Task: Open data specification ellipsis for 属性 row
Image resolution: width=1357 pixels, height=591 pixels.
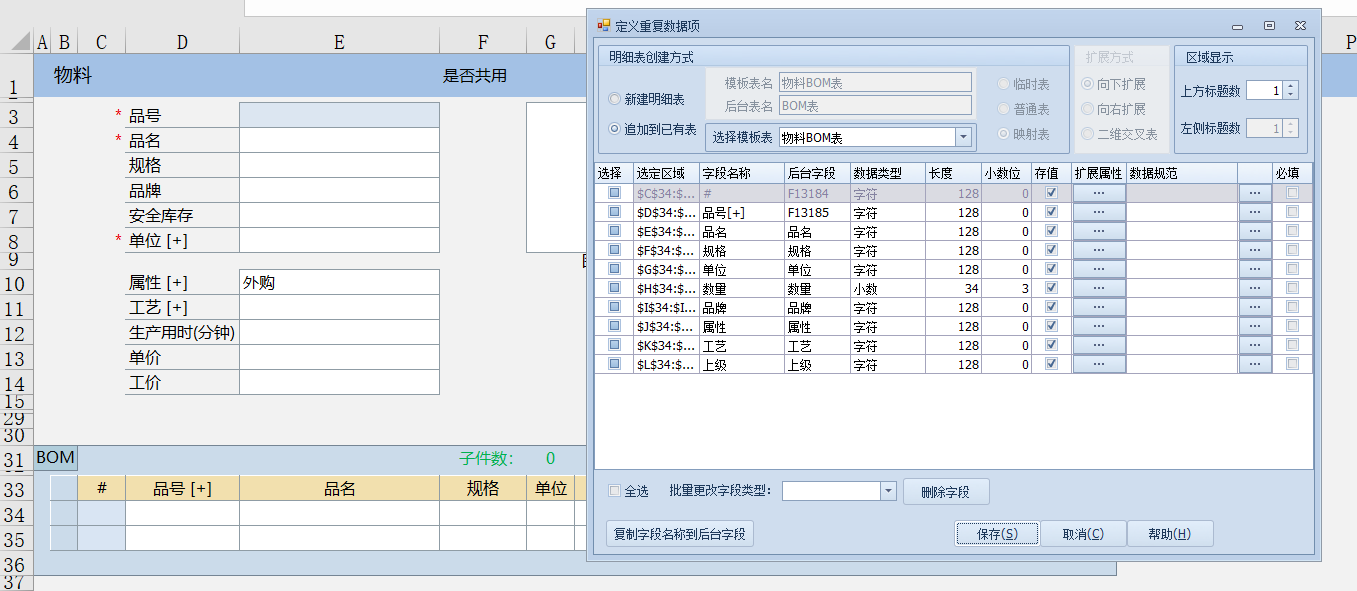Action: pos(1254,326)
